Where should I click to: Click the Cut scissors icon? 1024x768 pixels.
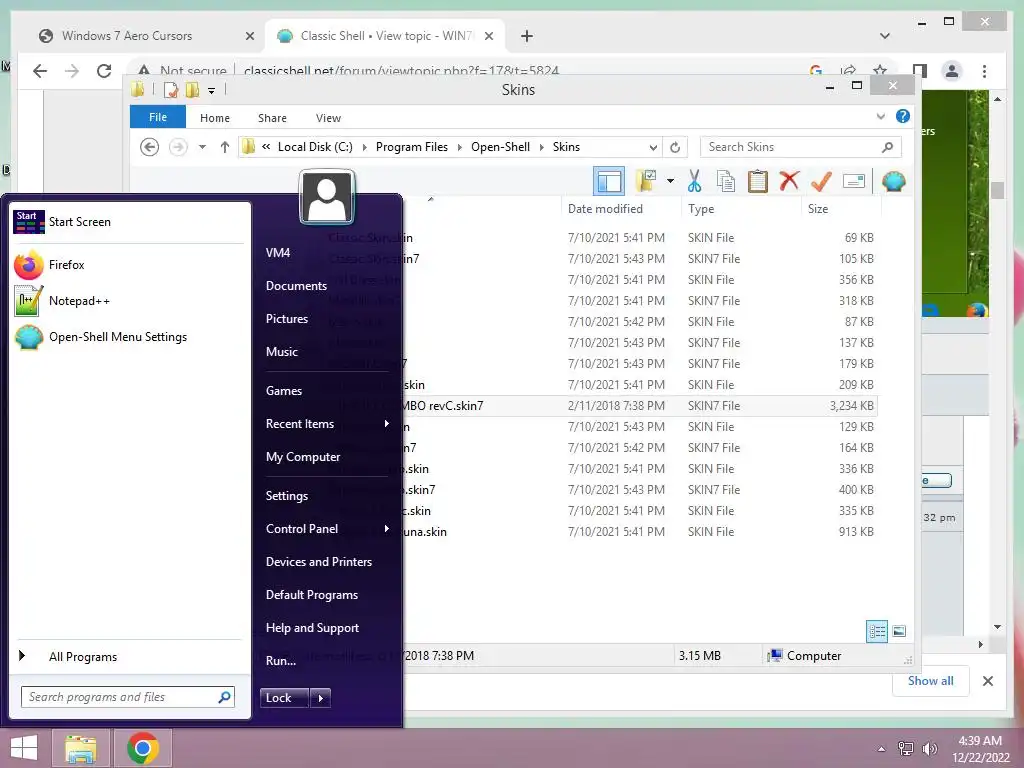coord(694,181)
